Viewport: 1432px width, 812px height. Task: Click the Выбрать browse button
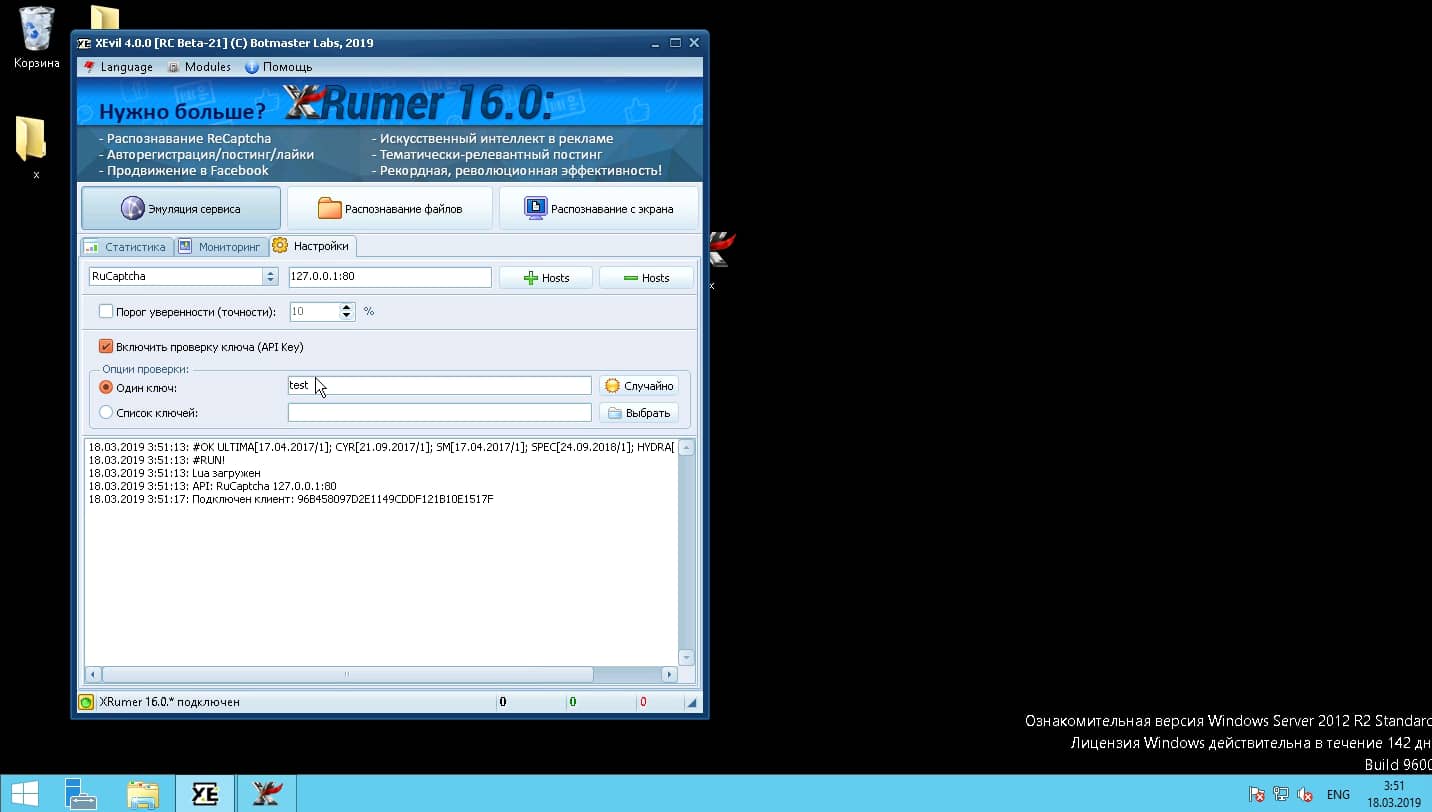point(640,412)
